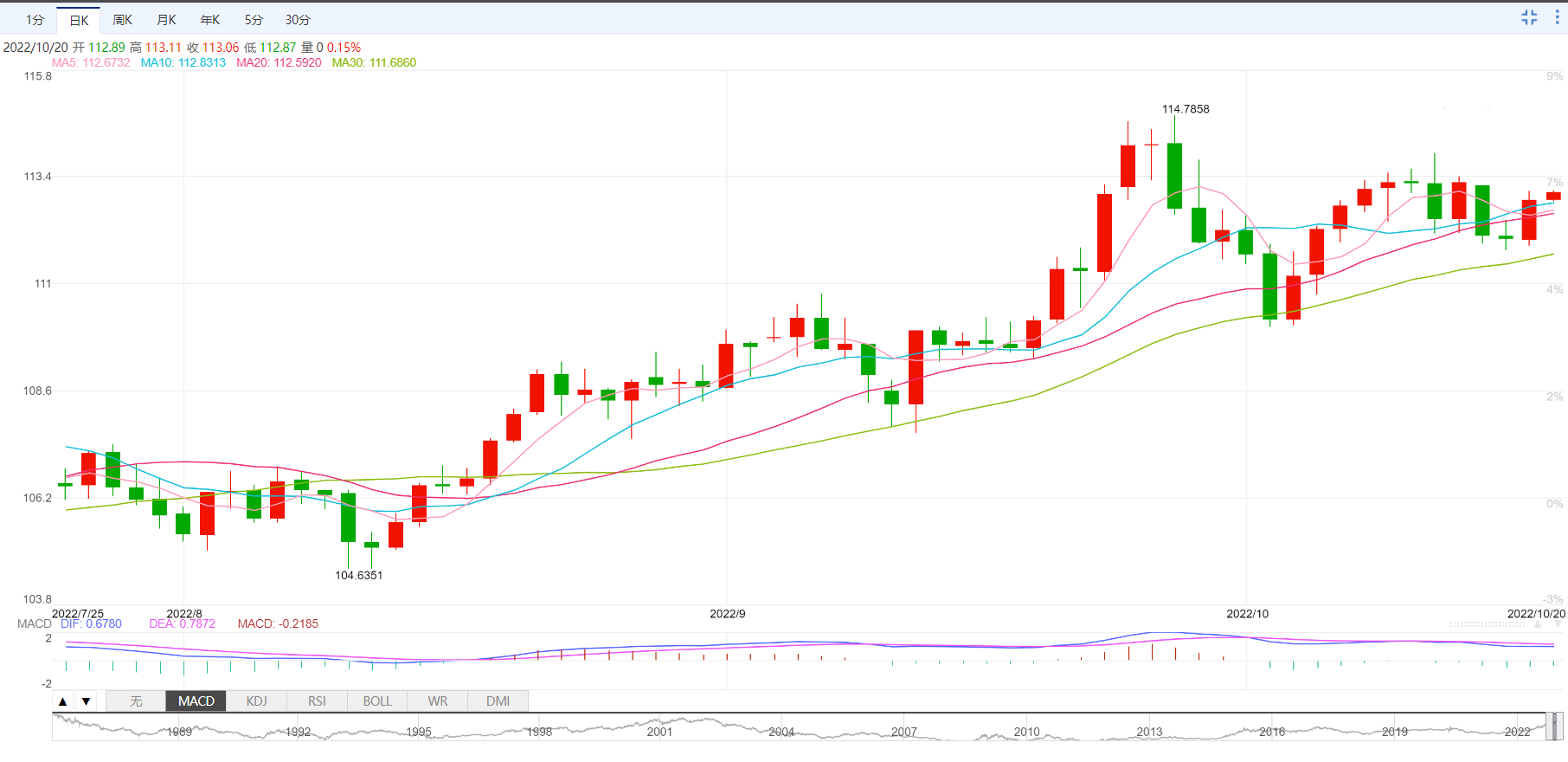Select the 5分 timeframe tab
Screen dimensions: 1568x762
click(x=254, y=20)
